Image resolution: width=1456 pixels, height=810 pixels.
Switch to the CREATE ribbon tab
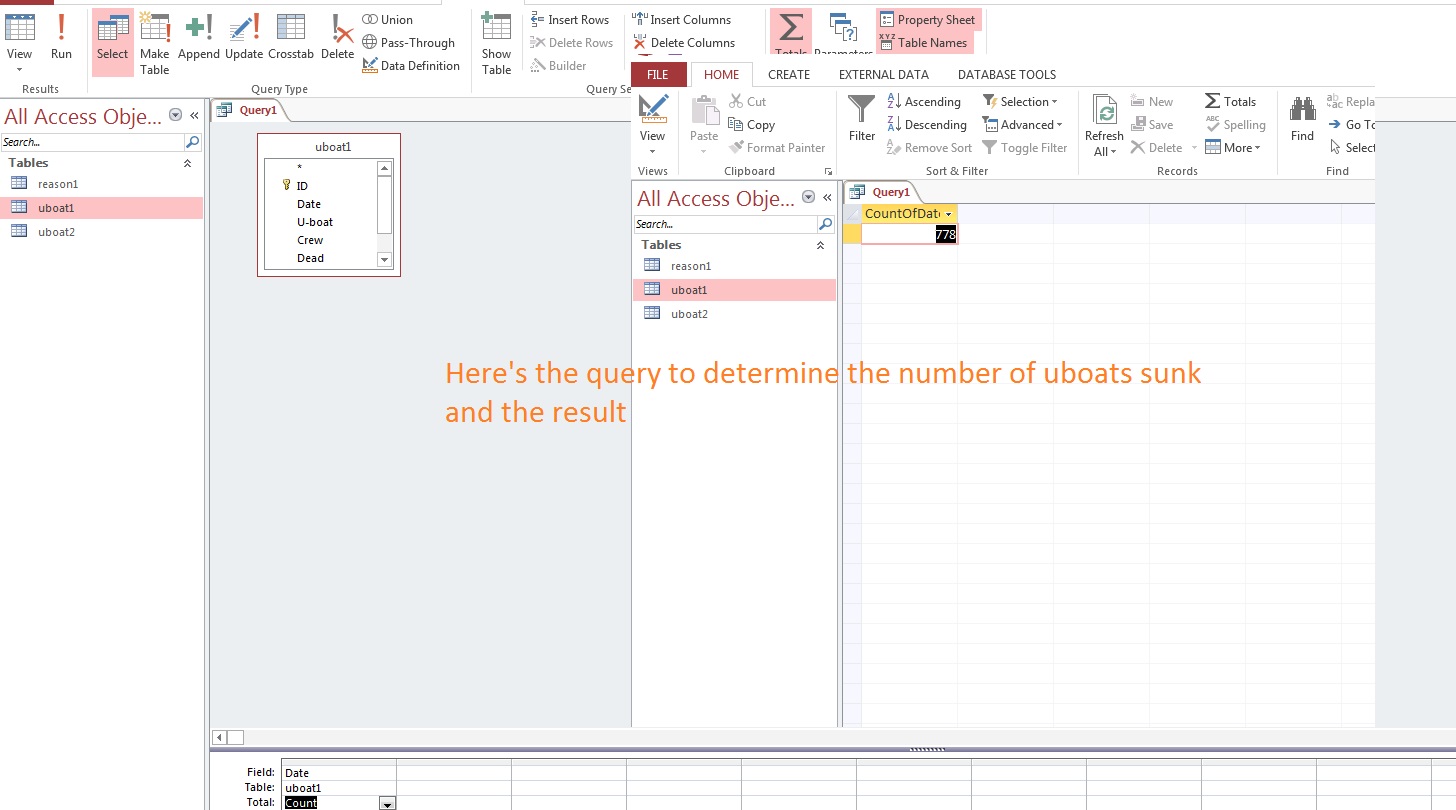tap(789, 74)
